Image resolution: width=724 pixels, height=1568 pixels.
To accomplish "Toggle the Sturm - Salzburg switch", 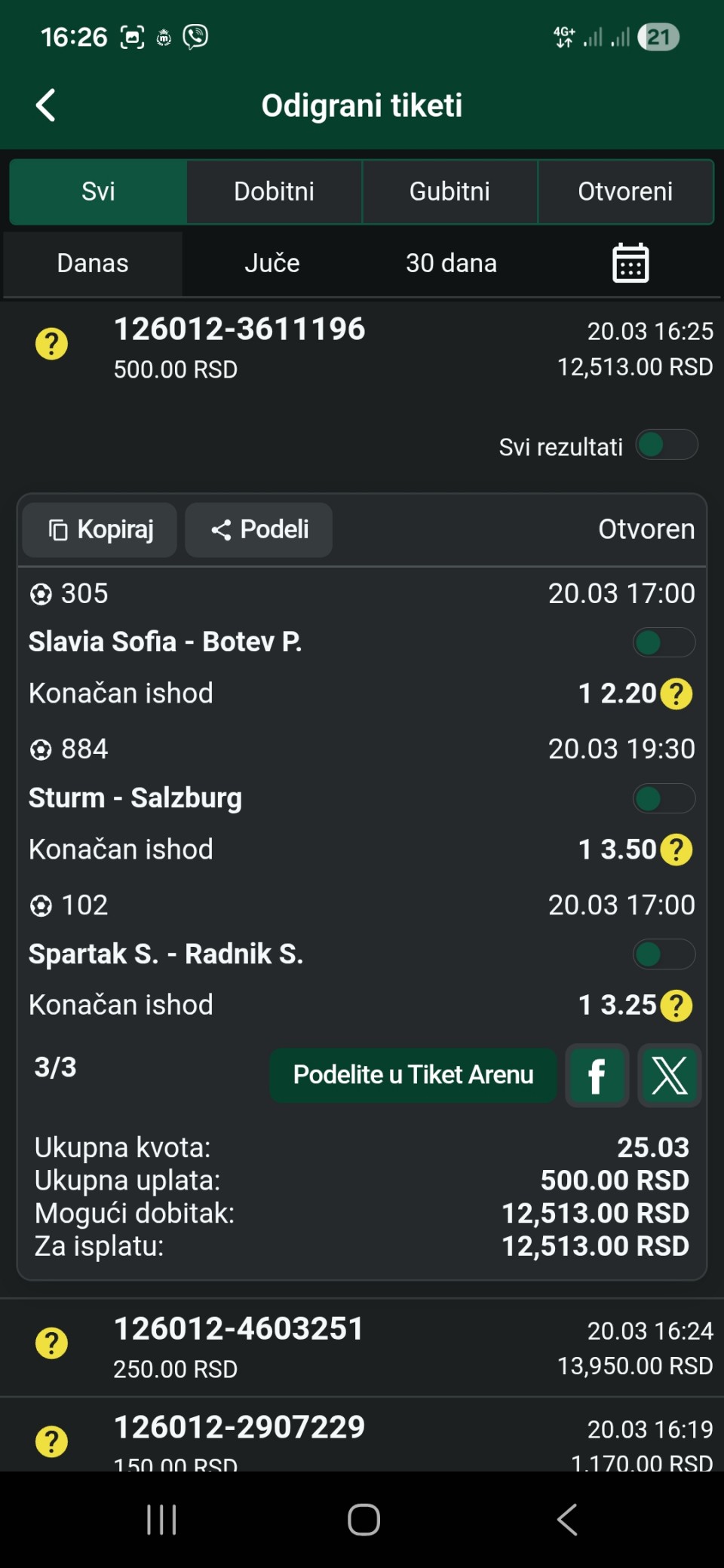I will coord(663,799).
